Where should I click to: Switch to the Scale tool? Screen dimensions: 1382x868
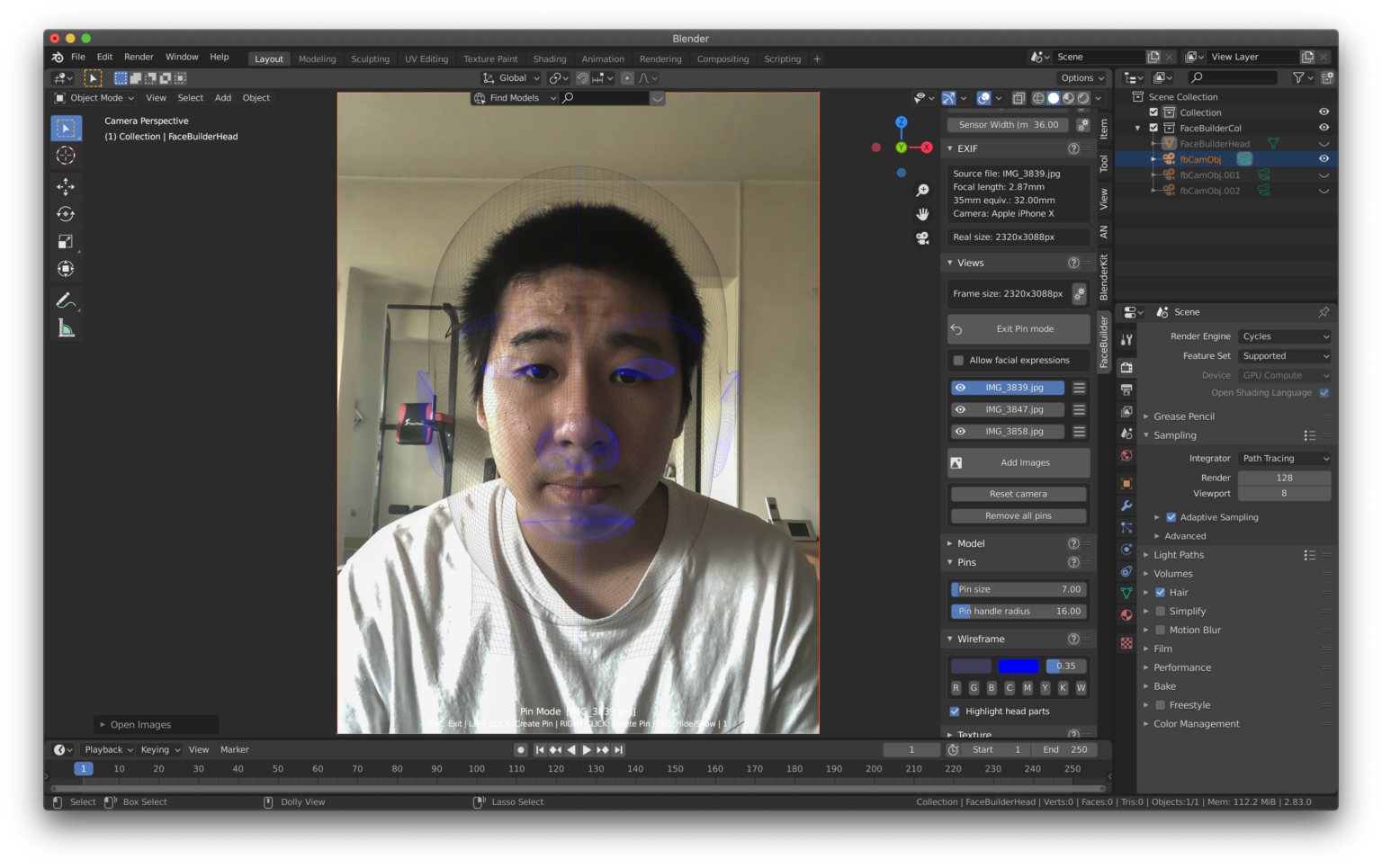point(66,242)
